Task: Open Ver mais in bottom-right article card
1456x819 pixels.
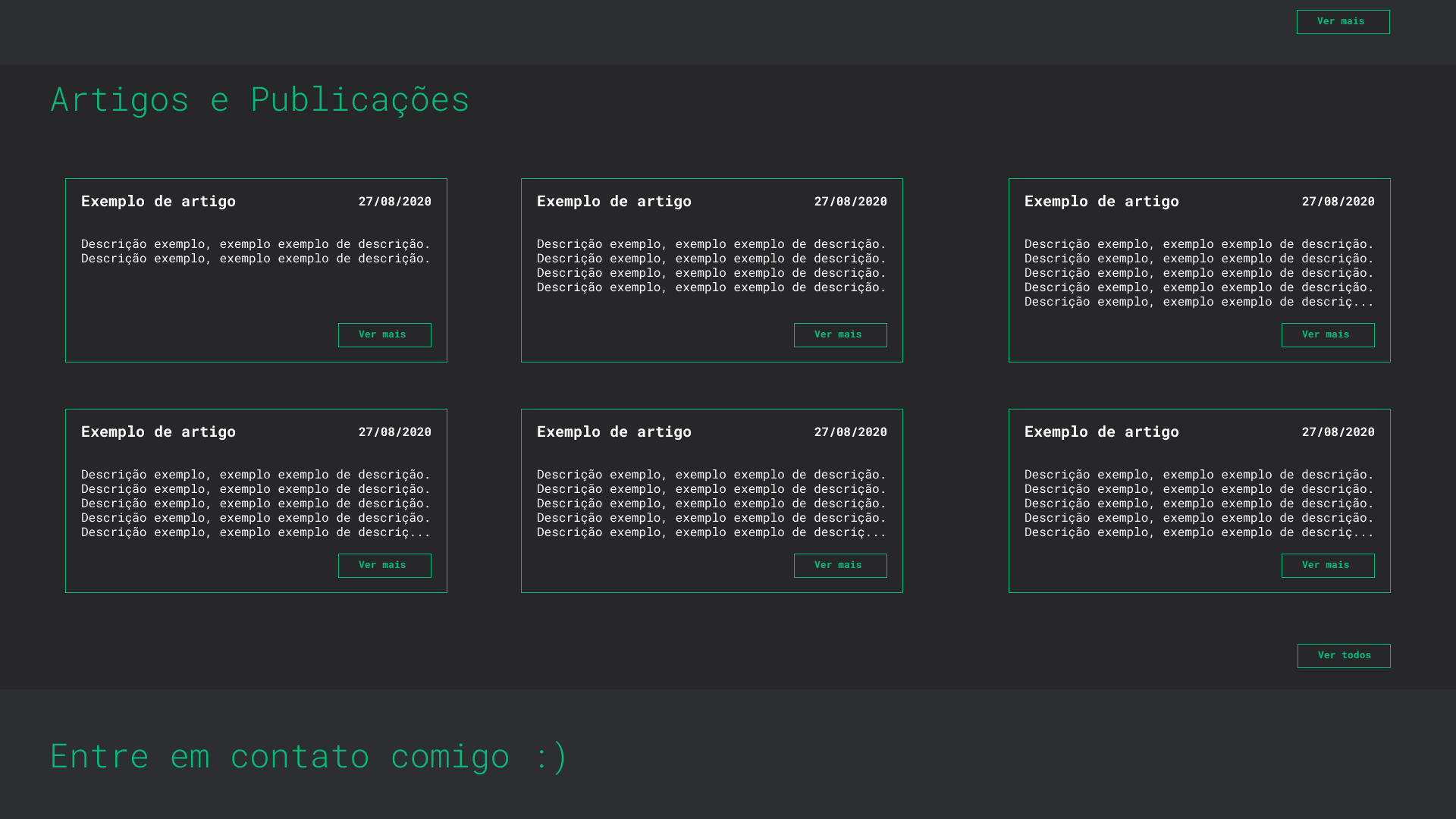Action: [1327, 566]
